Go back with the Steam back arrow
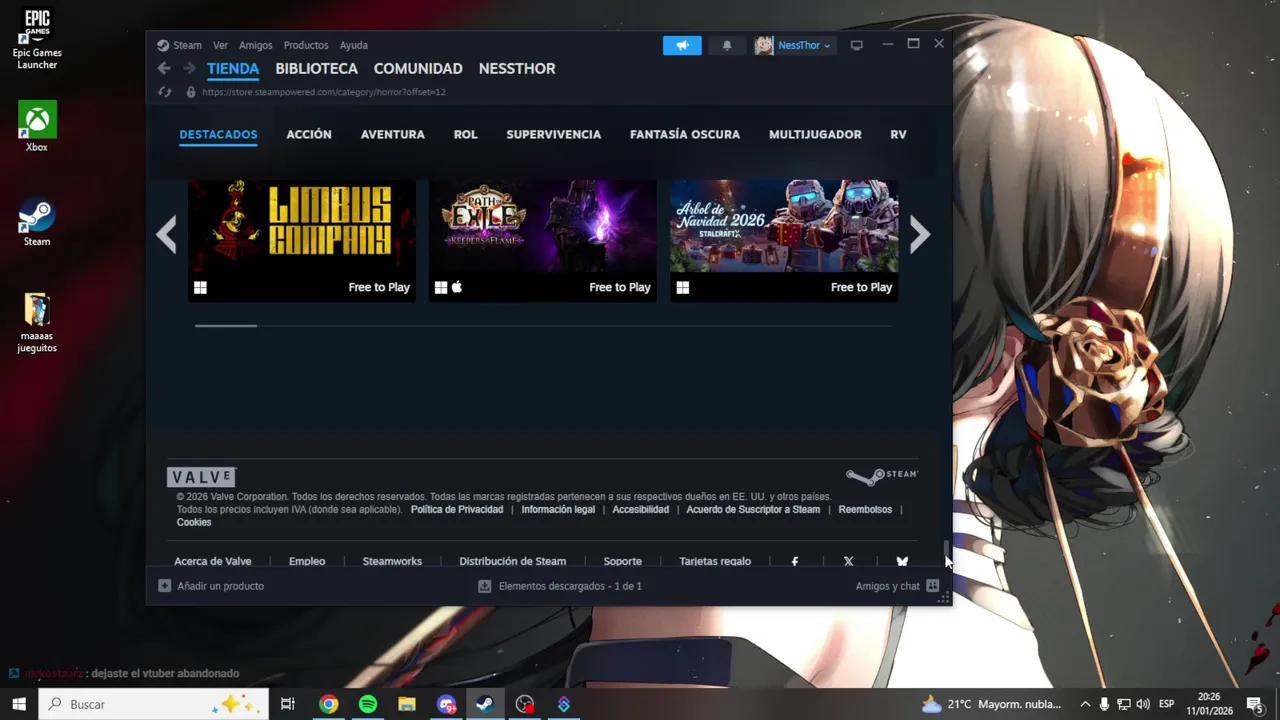1280x720 pixels. (x=164, y=68)
